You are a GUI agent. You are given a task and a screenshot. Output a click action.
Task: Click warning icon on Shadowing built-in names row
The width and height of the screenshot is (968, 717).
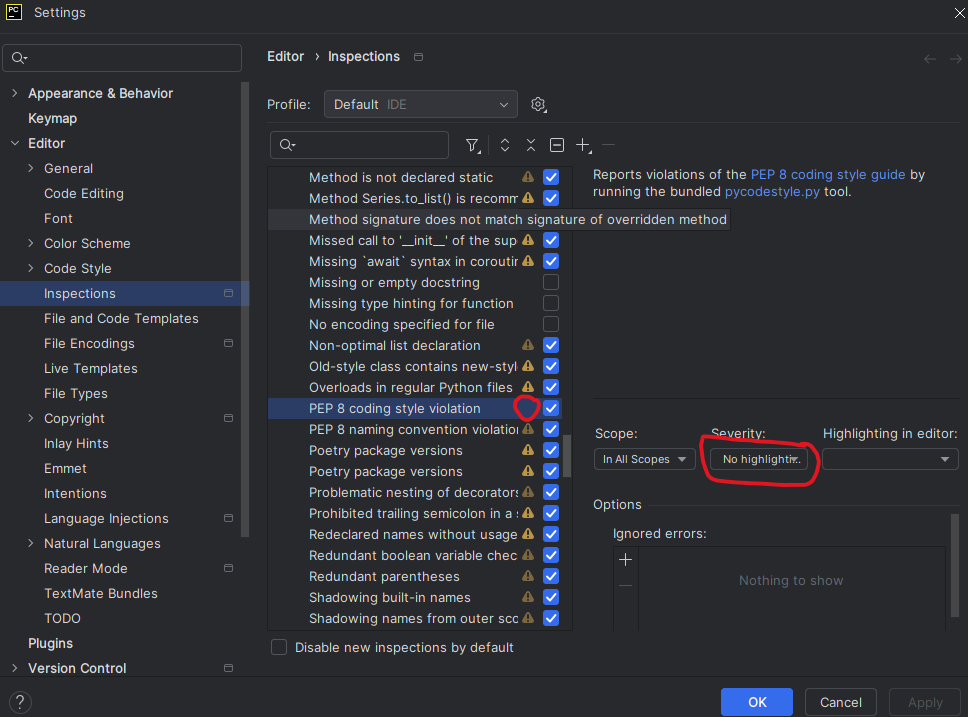(x=528, y=597)
